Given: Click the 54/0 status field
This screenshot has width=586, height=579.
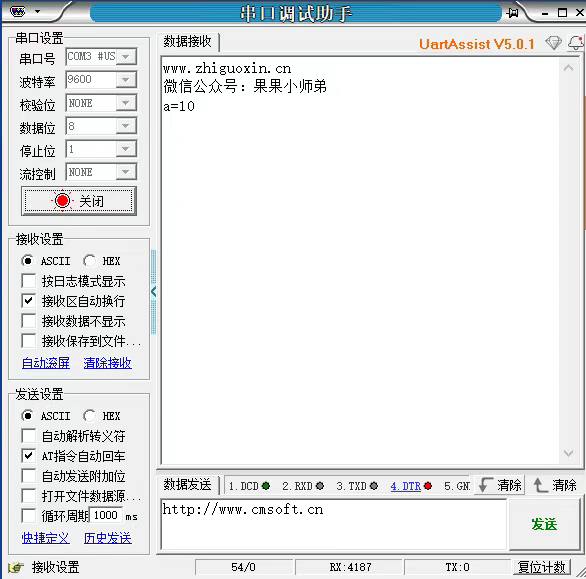Looking at the screenshot, I should [x=243, y=567].
